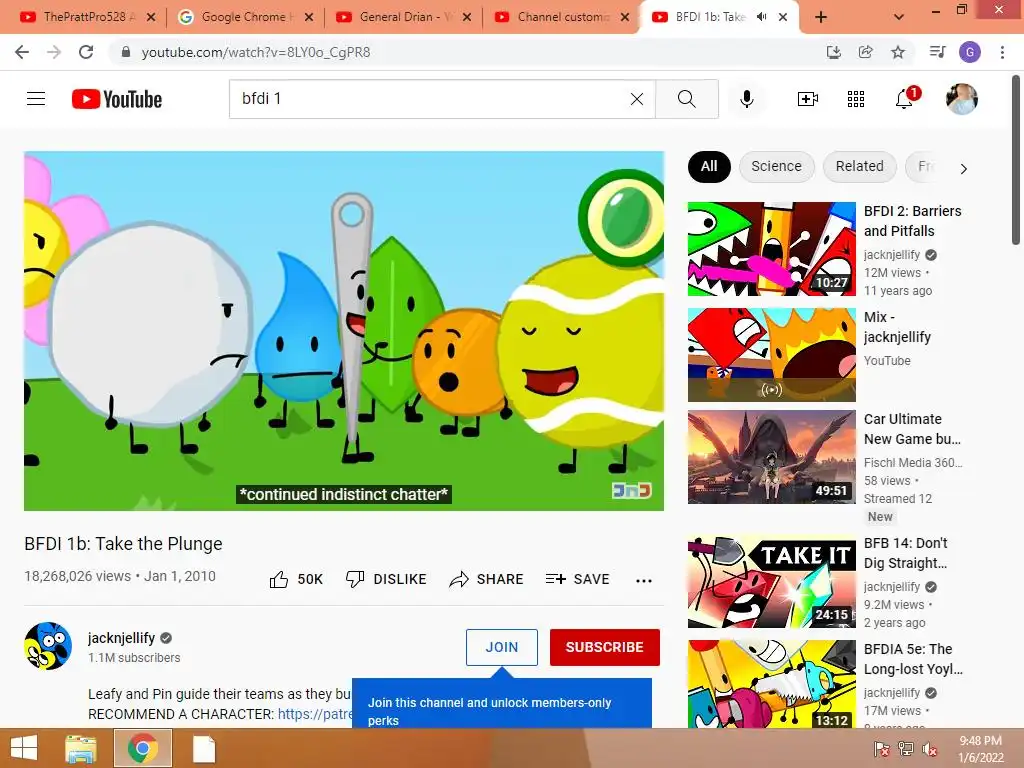Image resolution: width=1024 pixels, height=768 pixels.
Task: Open the patreon link in description
Action: pyautogui.click(x=315, y=714)
